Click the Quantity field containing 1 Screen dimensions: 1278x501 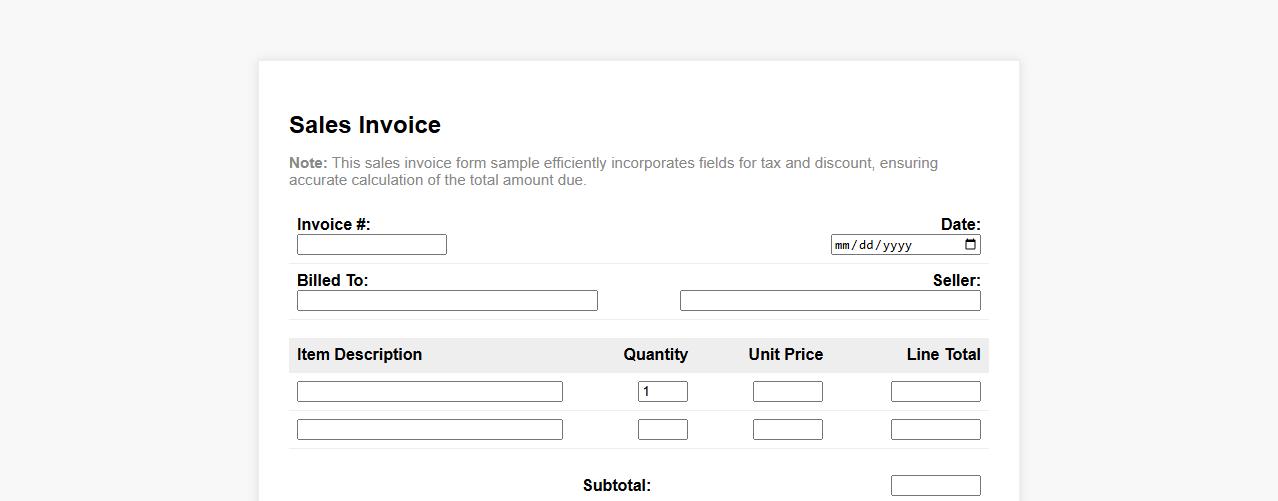coord(663,392)
